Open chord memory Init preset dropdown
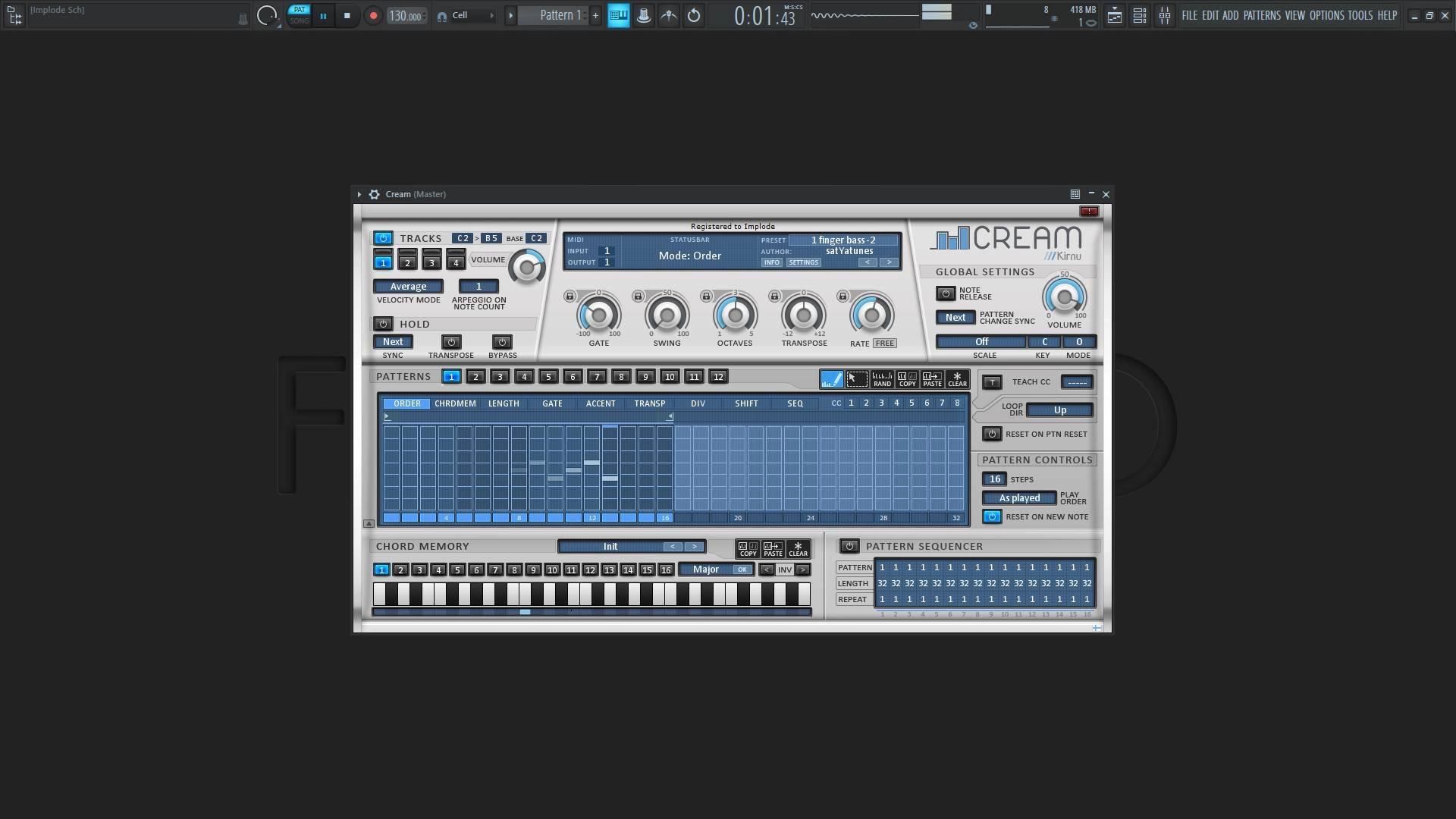 [610, 547]
